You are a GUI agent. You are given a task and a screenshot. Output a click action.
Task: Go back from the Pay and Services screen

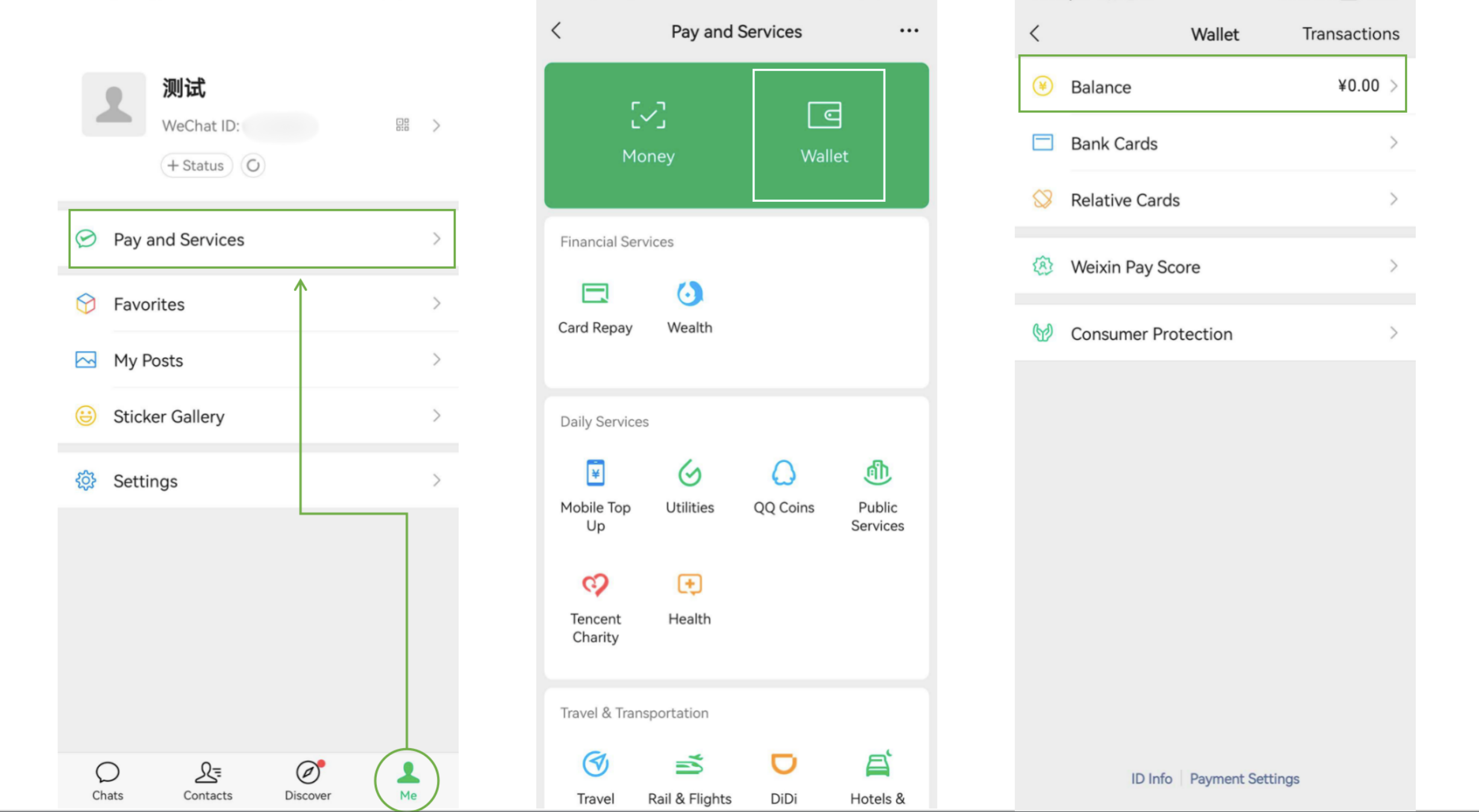point(556,31)
